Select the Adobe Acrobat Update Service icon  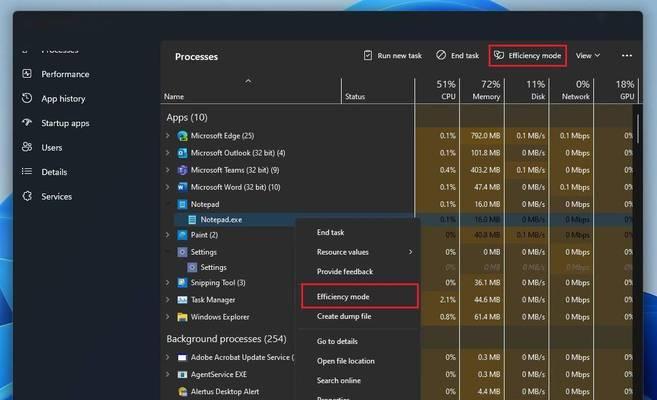182,357
